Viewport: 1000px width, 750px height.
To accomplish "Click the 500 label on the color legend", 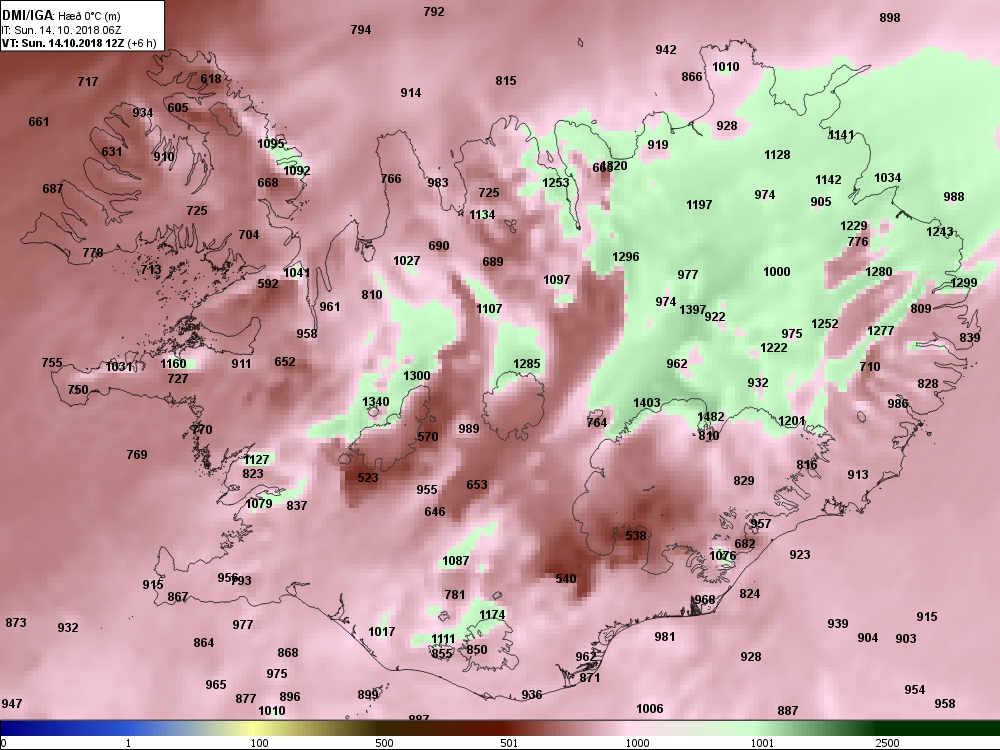I will (384, 743).
